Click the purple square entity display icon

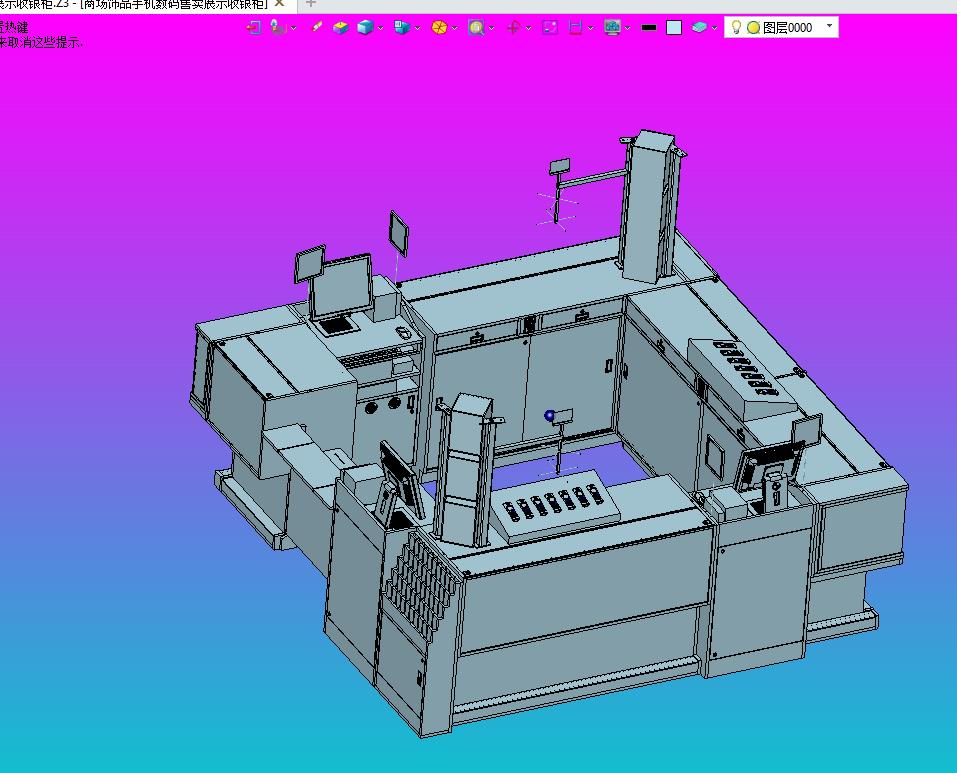pos(550,27)
